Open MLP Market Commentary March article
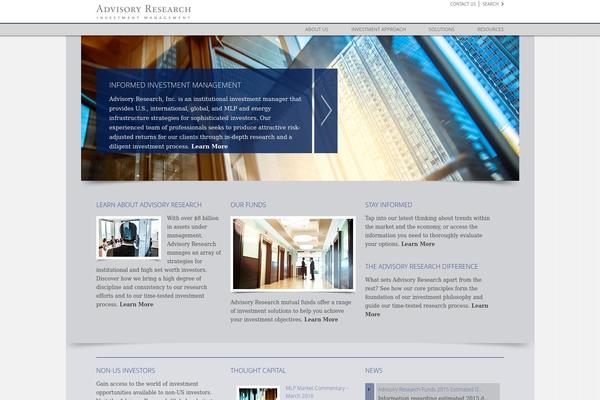The height and width of the screenshot is (400, 600). [316, 392]
